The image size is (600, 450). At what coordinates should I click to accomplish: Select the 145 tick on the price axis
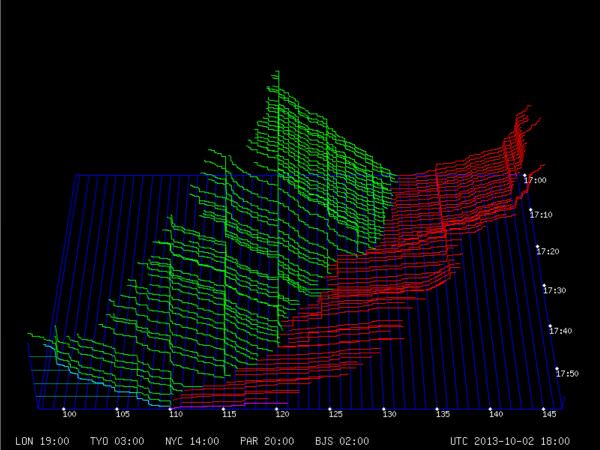(x=549, y=414)
